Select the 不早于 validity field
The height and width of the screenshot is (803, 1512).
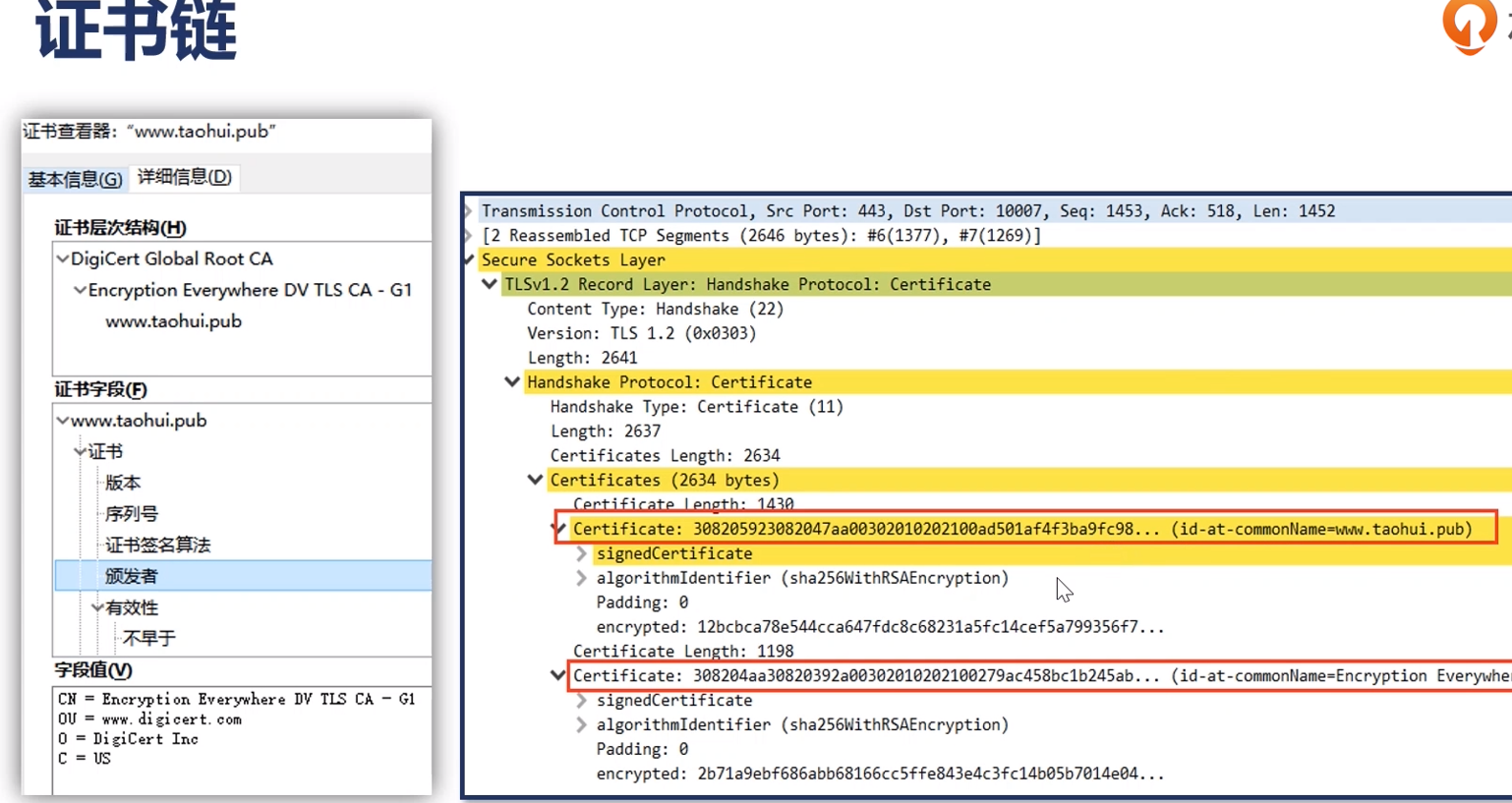click(148, 639)
